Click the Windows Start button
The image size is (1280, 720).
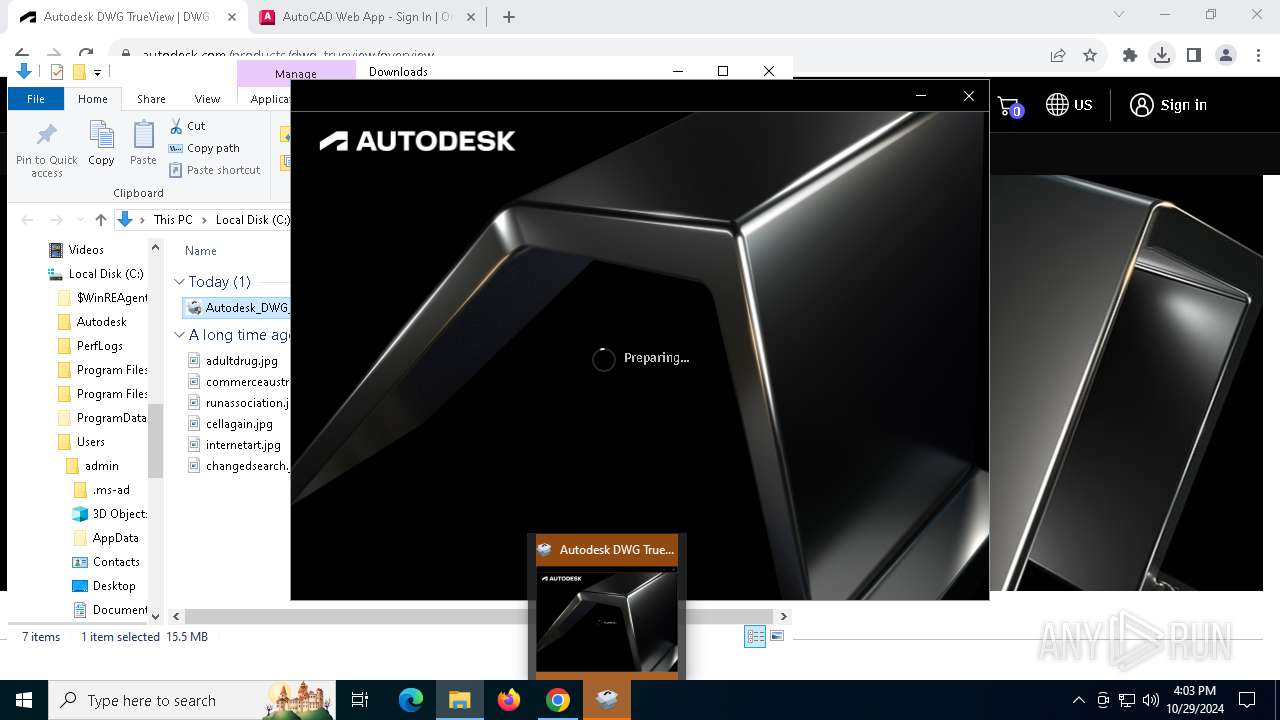24,700
